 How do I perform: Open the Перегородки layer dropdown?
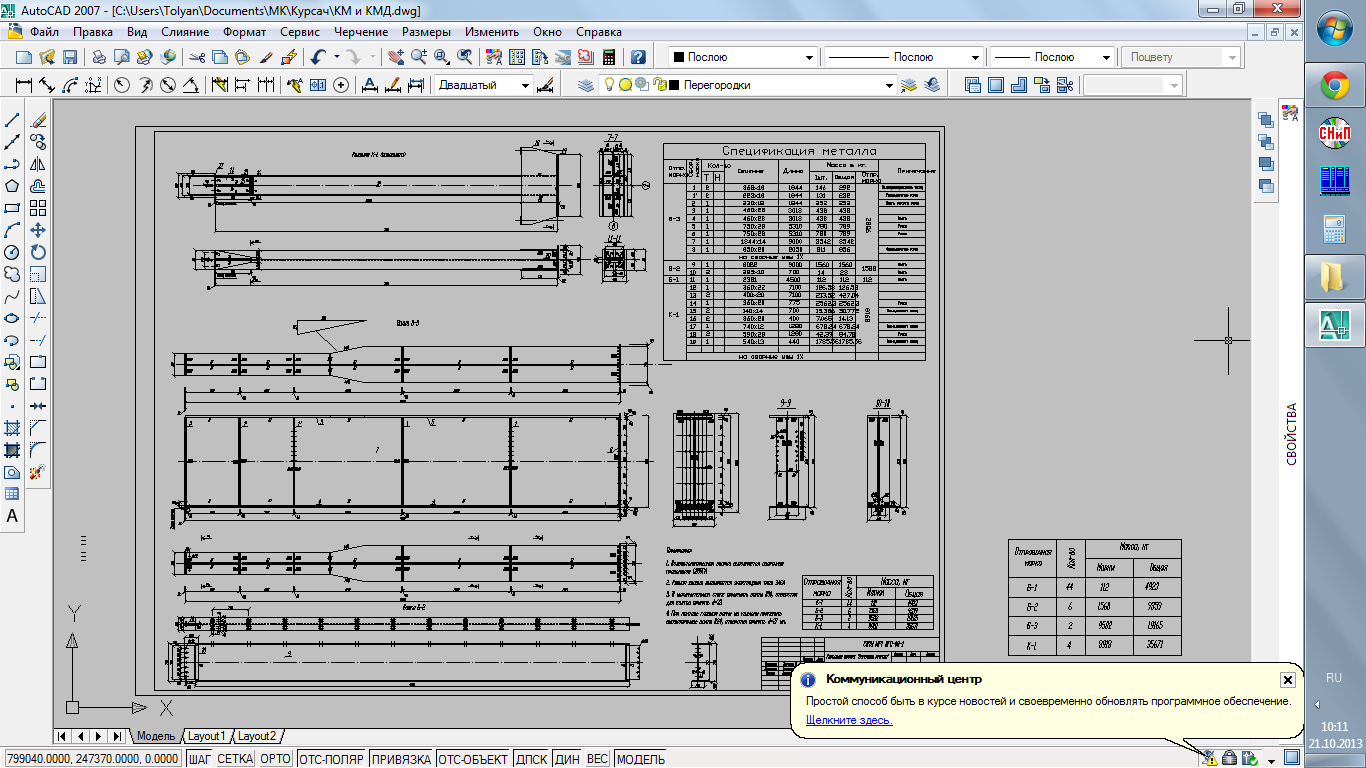point(889,85)
